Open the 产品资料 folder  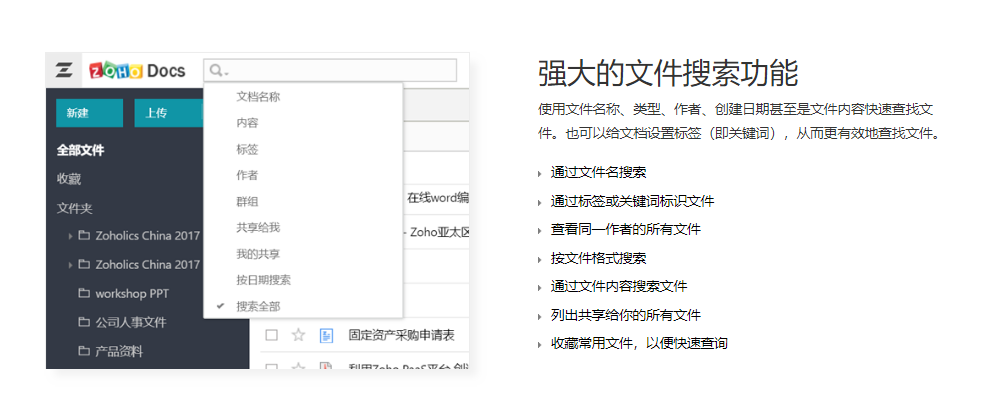(x=119, y=351)
